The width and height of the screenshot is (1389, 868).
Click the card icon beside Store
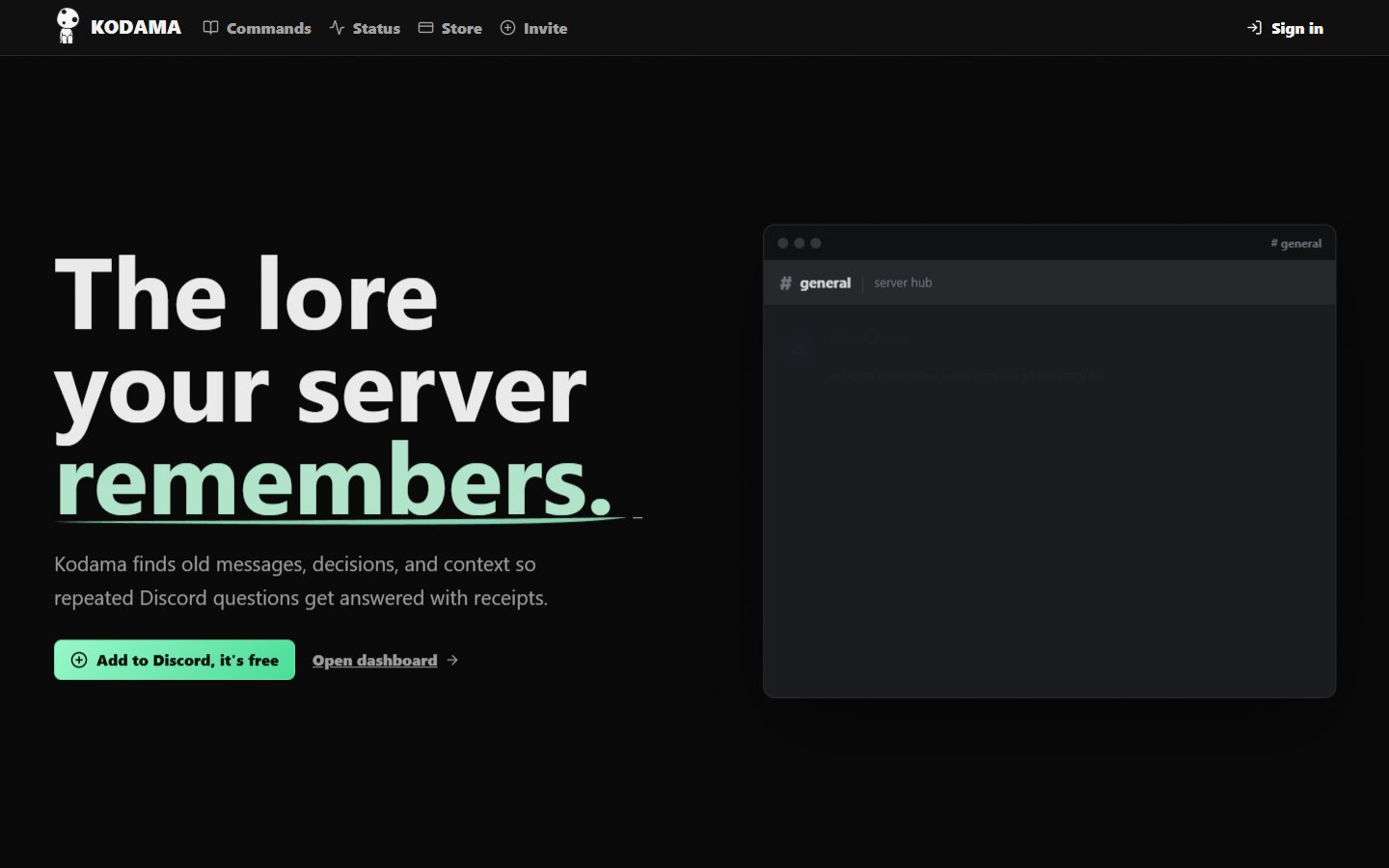425,28
